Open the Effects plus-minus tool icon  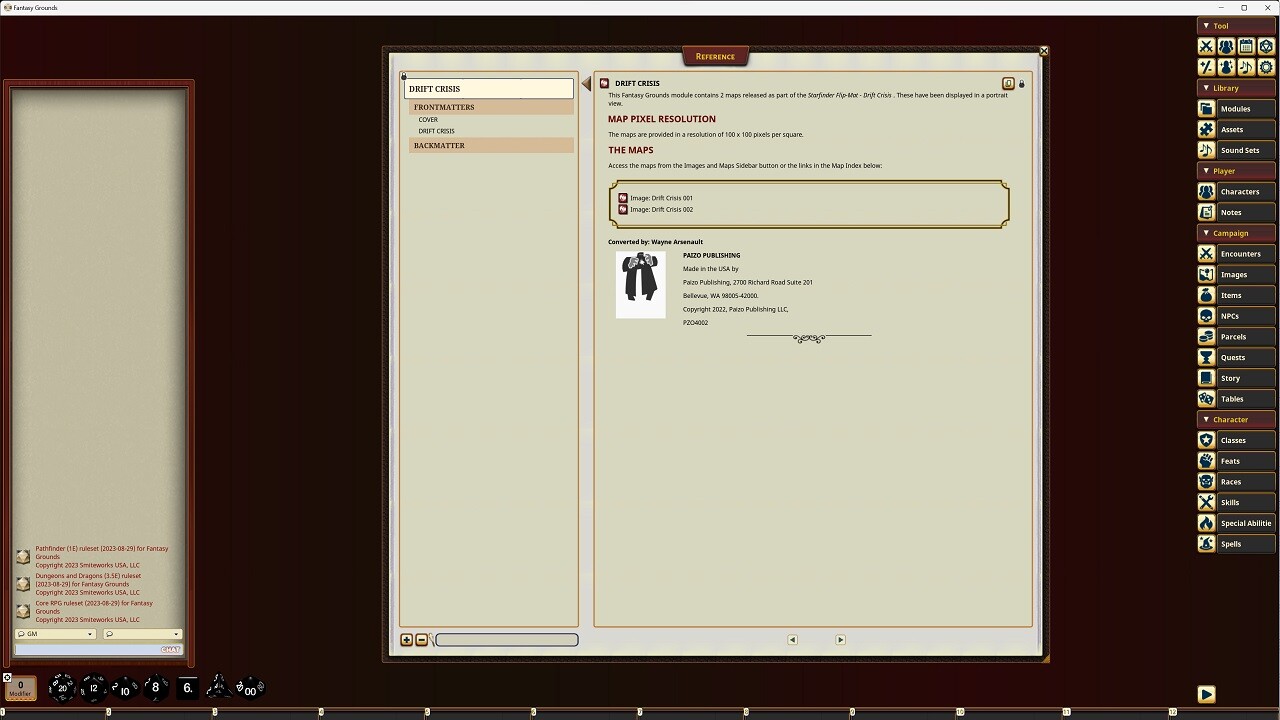(1206, 66)
